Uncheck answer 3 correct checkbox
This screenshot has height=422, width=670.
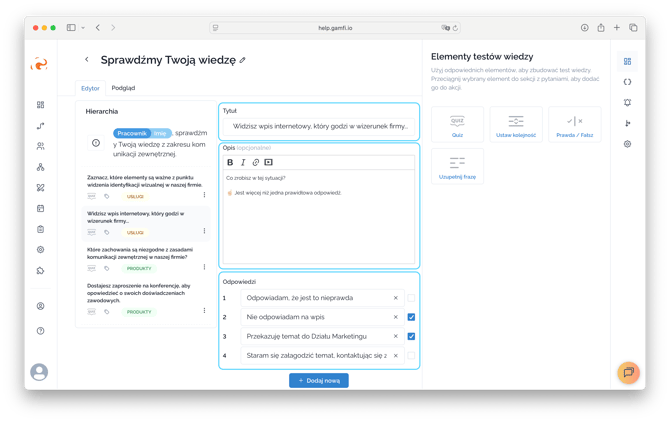[412, 336]
